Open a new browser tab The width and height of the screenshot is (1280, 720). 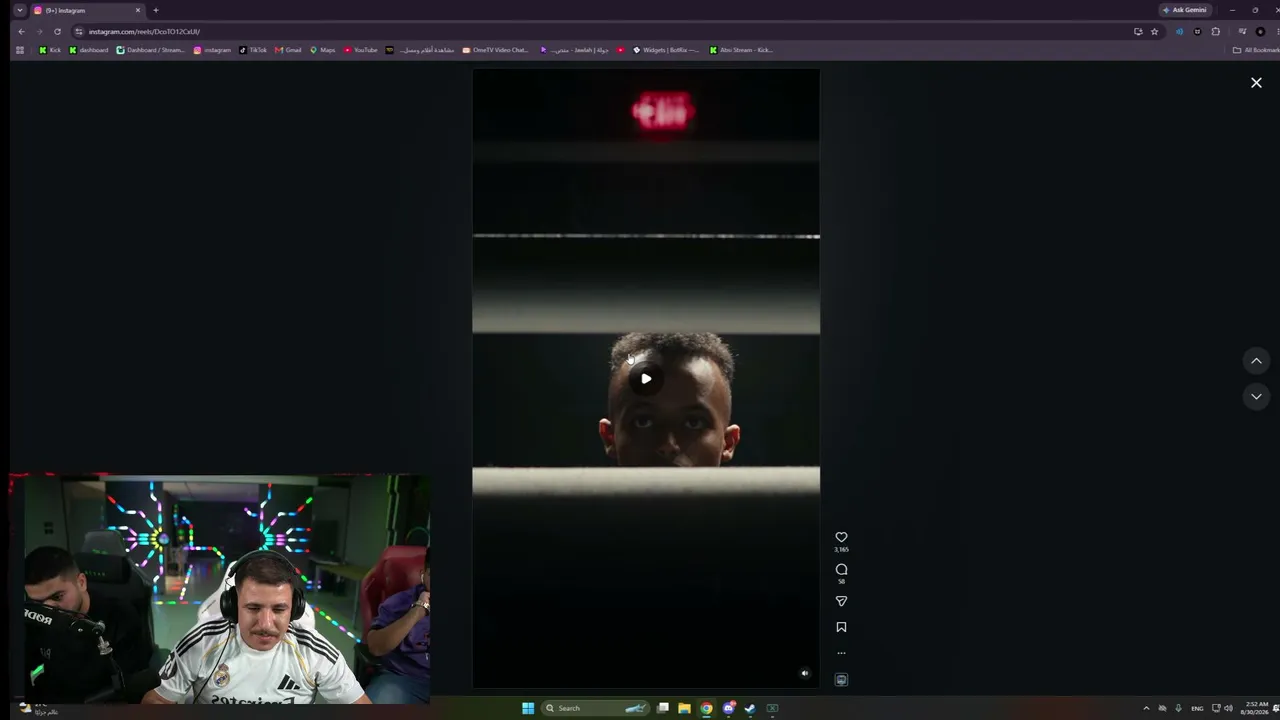[156, 10]
